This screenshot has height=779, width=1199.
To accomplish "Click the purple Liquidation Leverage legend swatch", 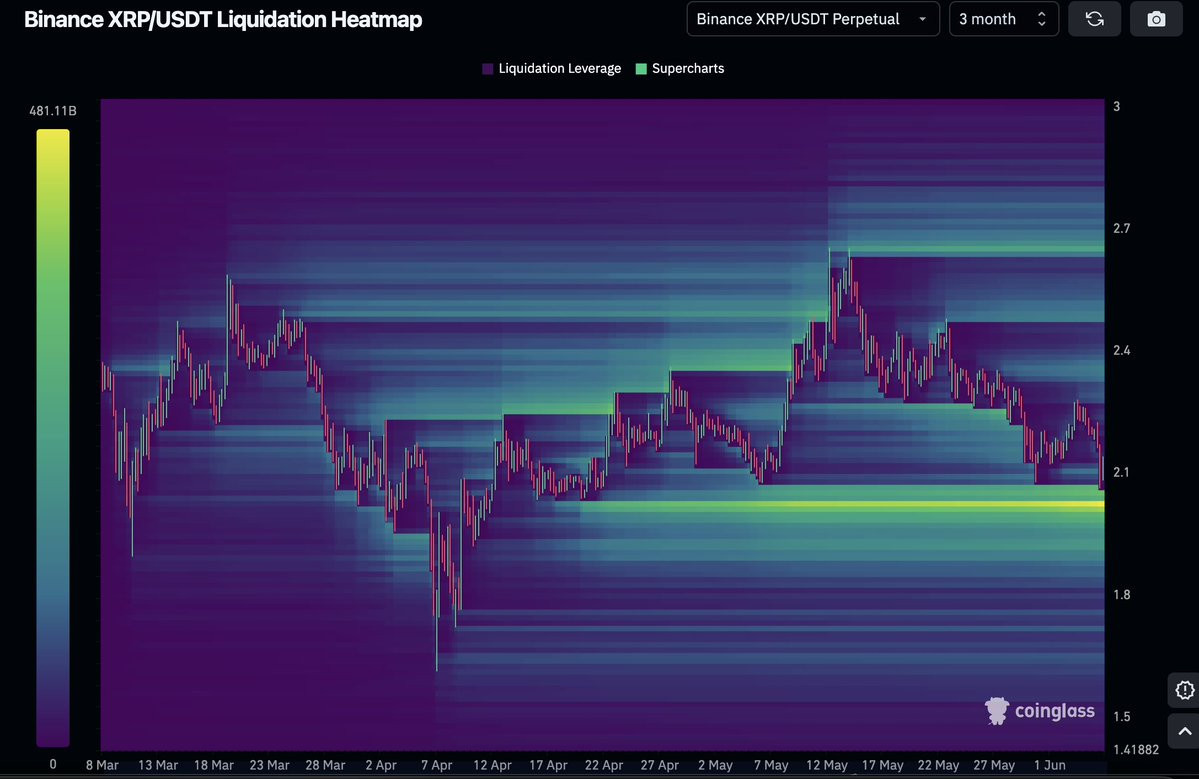I will point(488,69).
